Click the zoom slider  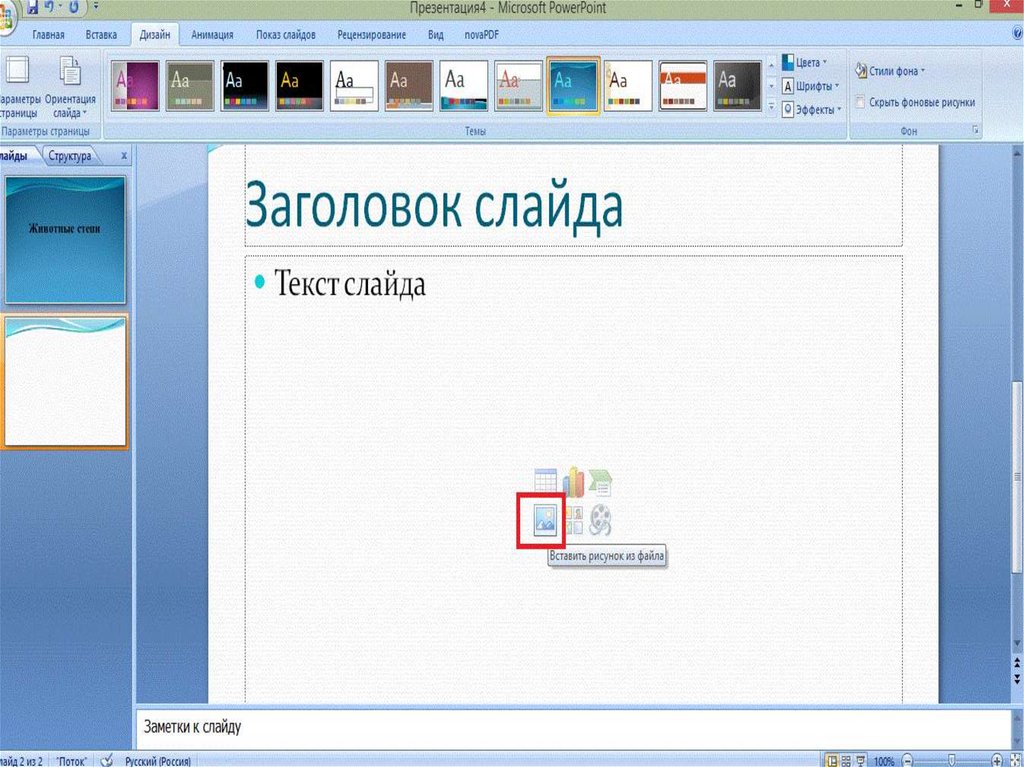coord(952,760)
